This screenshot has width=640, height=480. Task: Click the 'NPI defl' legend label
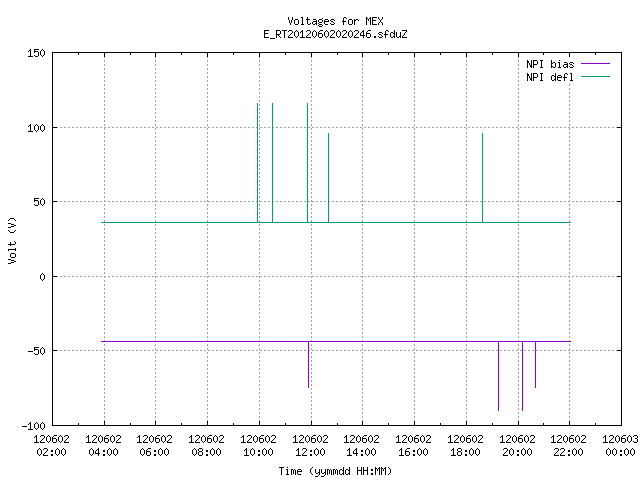coord(550,77)
